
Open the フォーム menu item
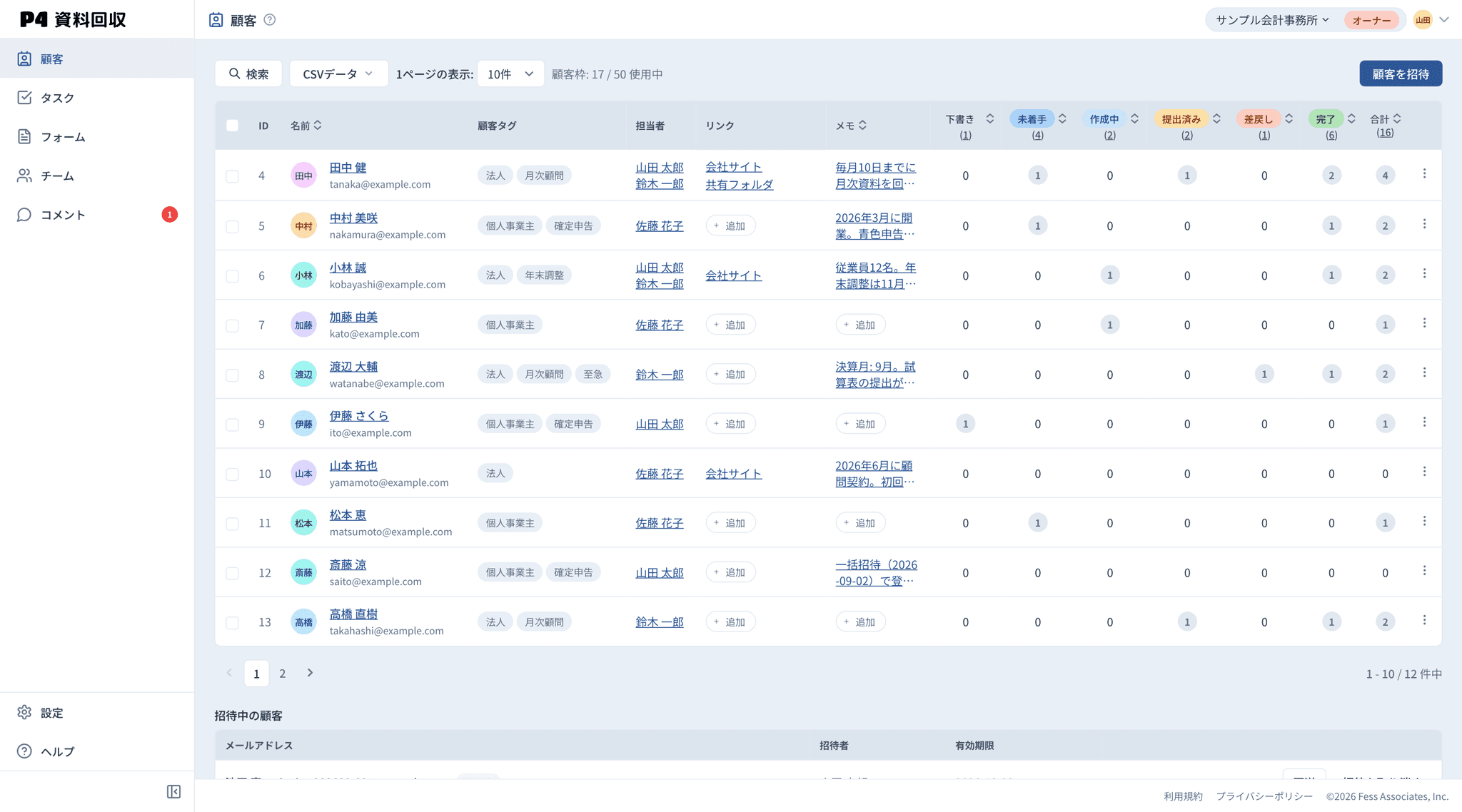(x=97, y=136)
